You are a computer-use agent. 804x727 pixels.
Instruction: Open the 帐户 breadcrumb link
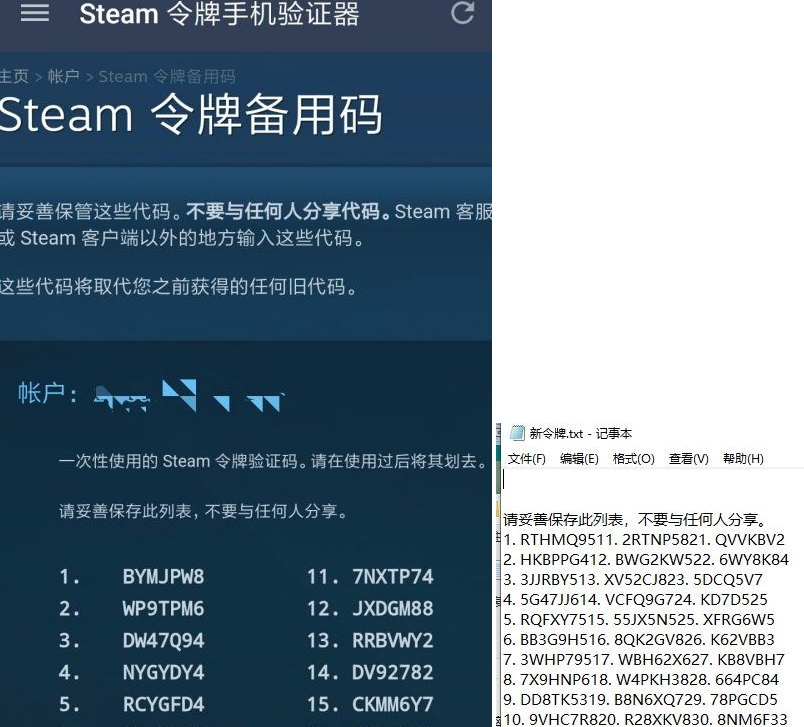pyautogui.click(x=63, y=76)
